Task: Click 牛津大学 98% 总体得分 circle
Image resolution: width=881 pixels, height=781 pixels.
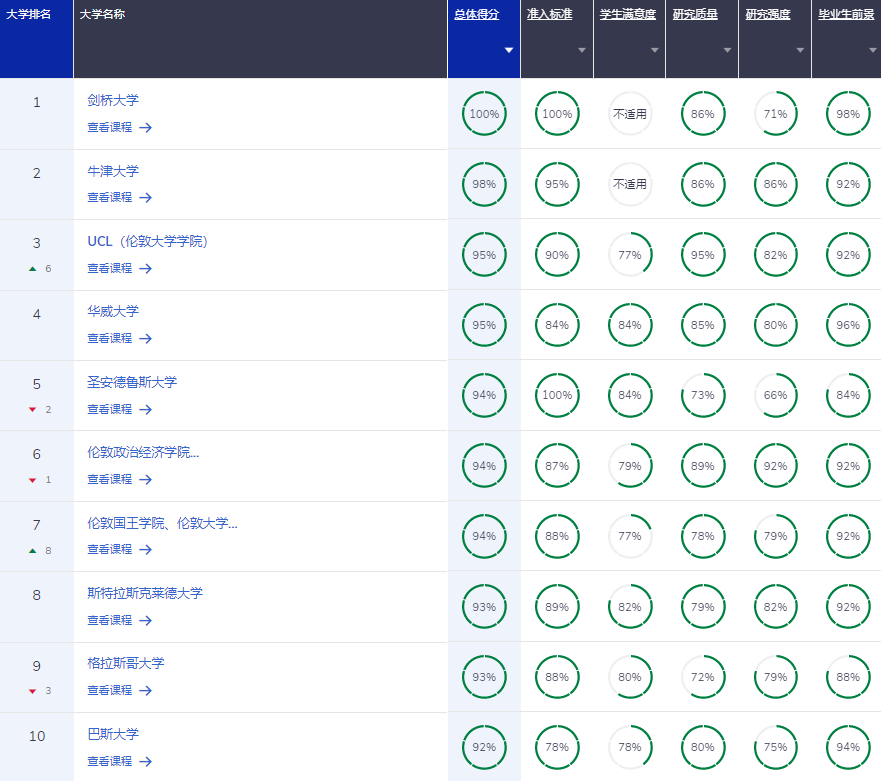Action: [x=484, y=184]
